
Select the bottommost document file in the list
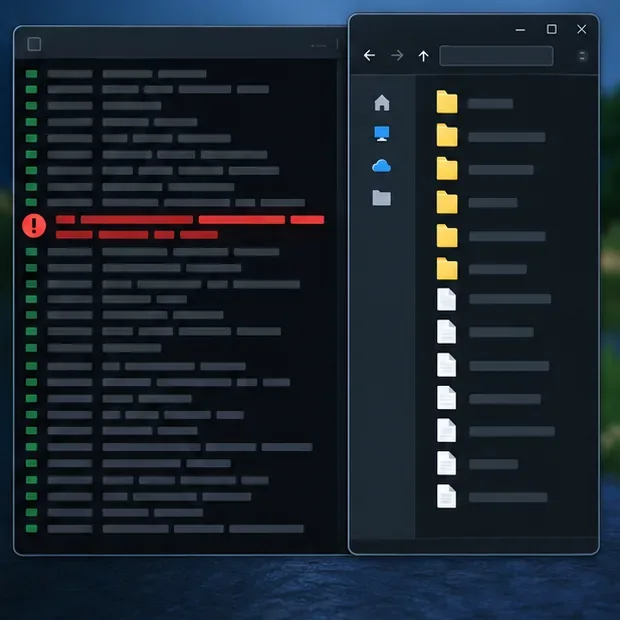pos(446,496)
